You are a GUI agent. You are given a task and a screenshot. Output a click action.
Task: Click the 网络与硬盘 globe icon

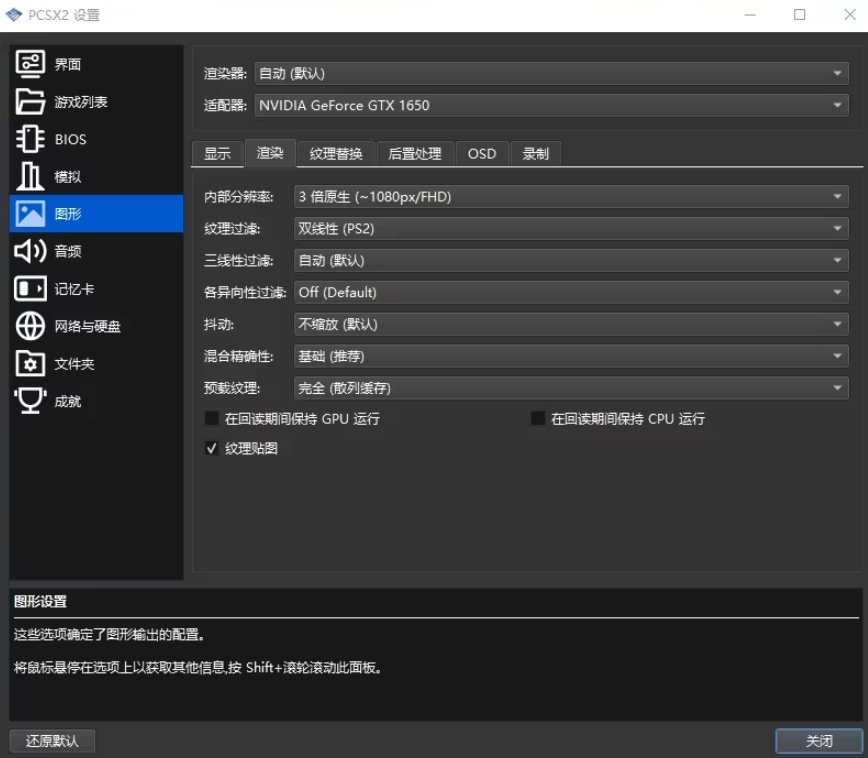click(30, 326)
